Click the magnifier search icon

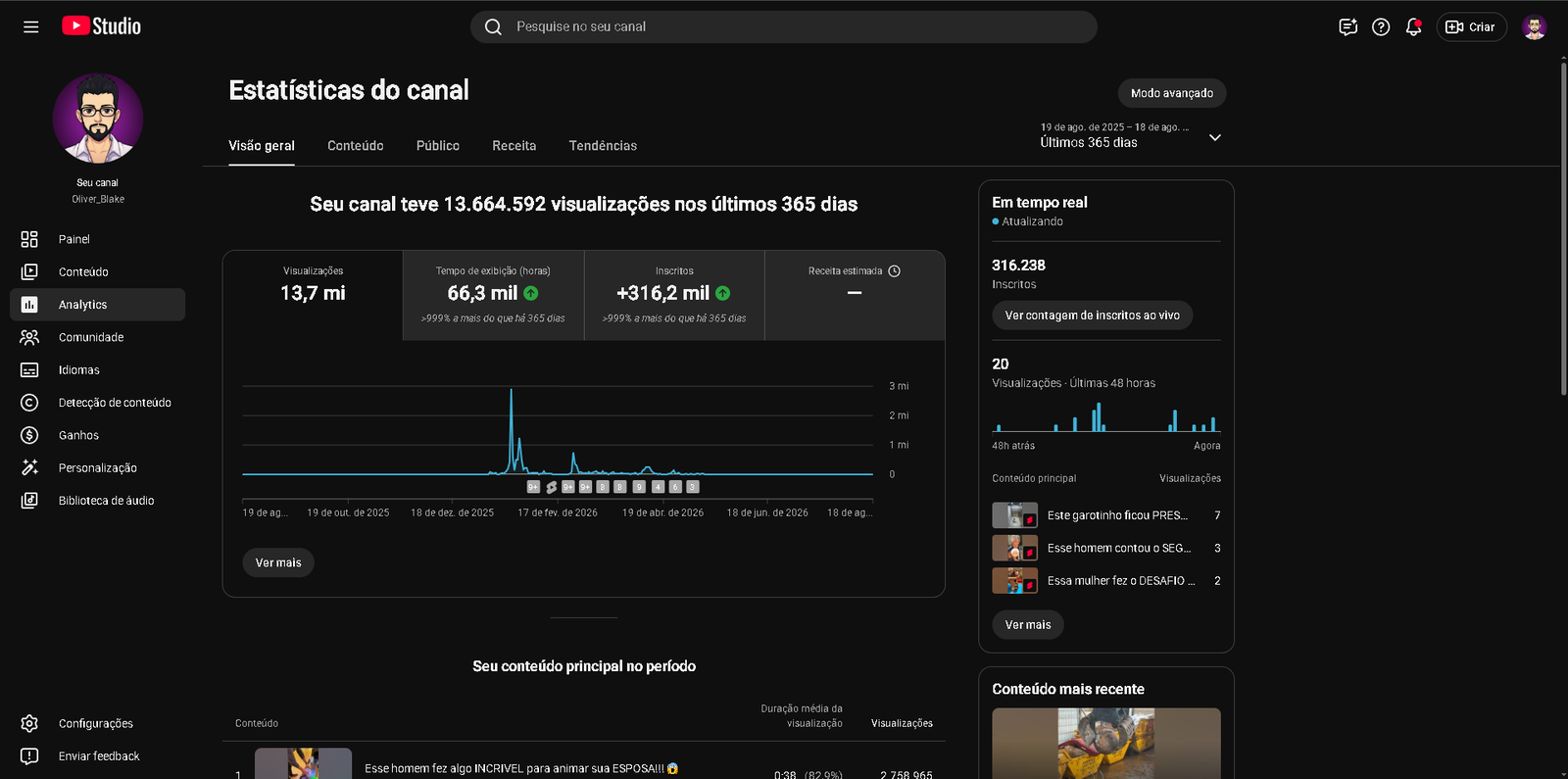click(x=493, y=26)
